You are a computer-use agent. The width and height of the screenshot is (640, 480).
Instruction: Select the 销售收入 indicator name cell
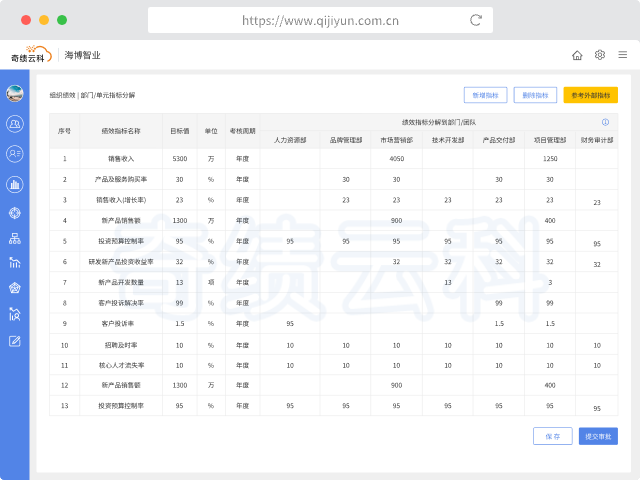[x=121, y=158]
